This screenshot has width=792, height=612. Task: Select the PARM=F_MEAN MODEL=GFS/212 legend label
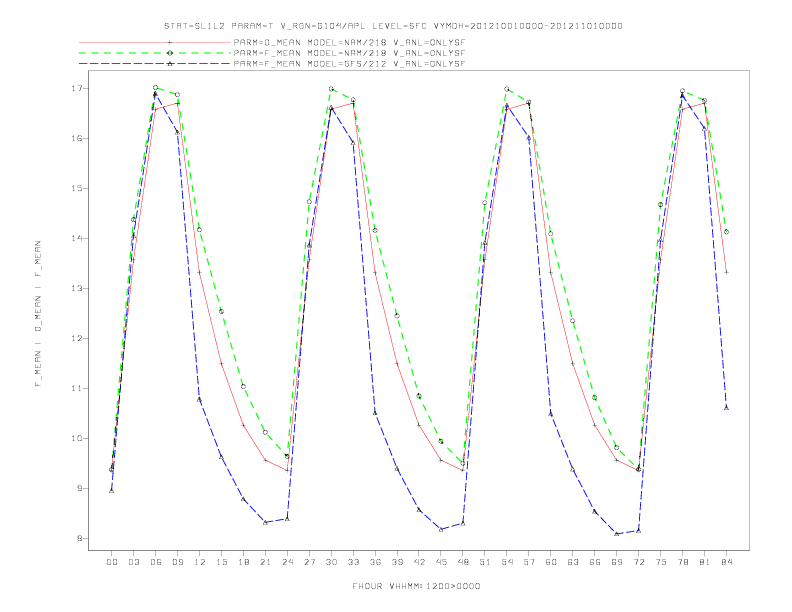pyautogui.click(x=349, y=64)
